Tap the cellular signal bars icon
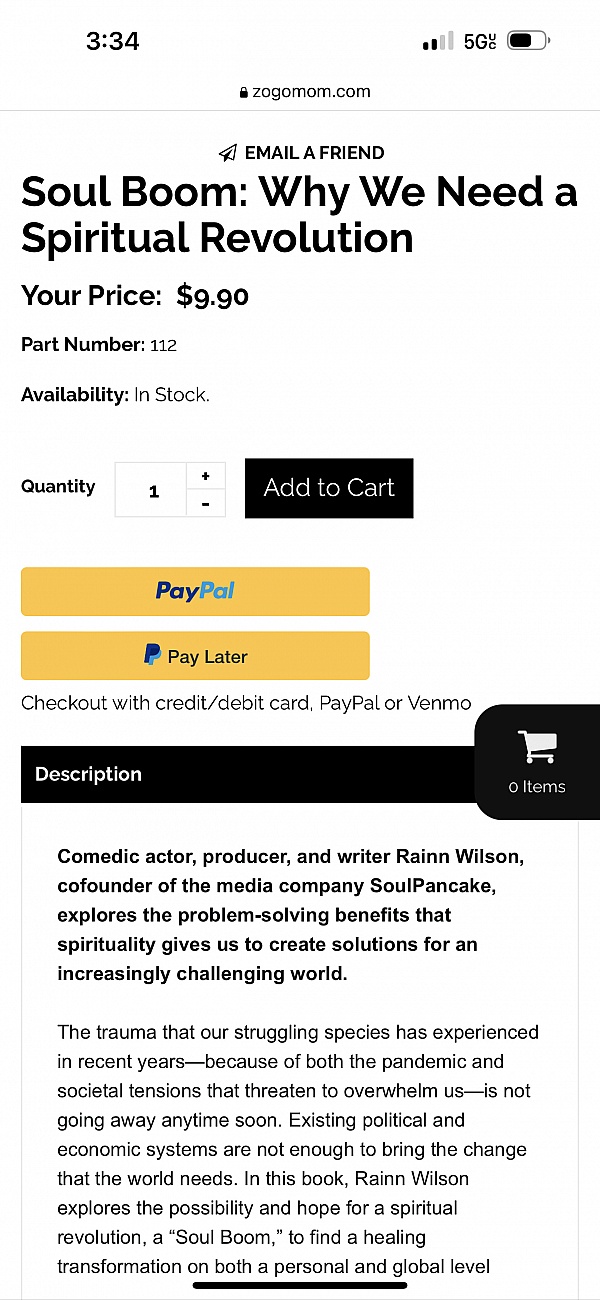Viewport: 600px width, 1300px height. click(438, 42)
